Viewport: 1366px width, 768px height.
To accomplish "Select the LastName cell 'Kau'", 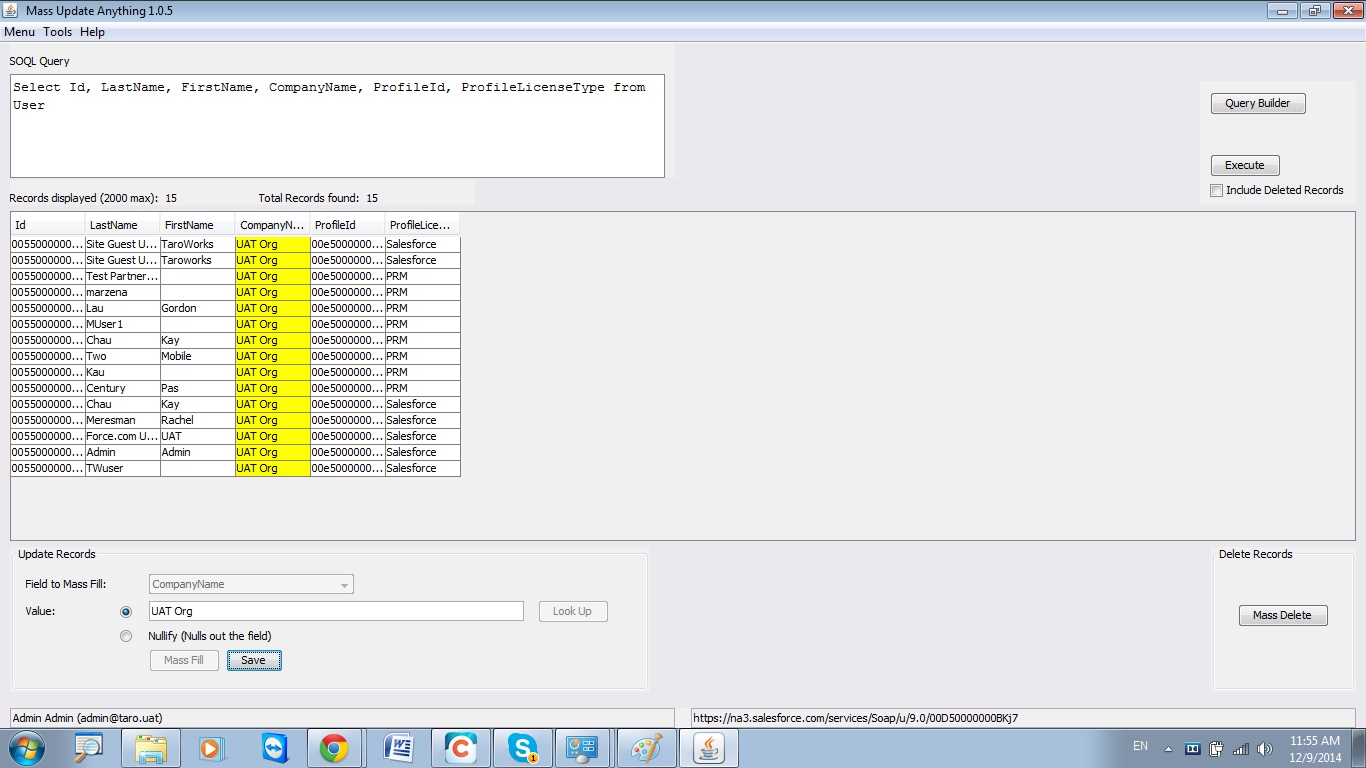I will coord(123,372).
